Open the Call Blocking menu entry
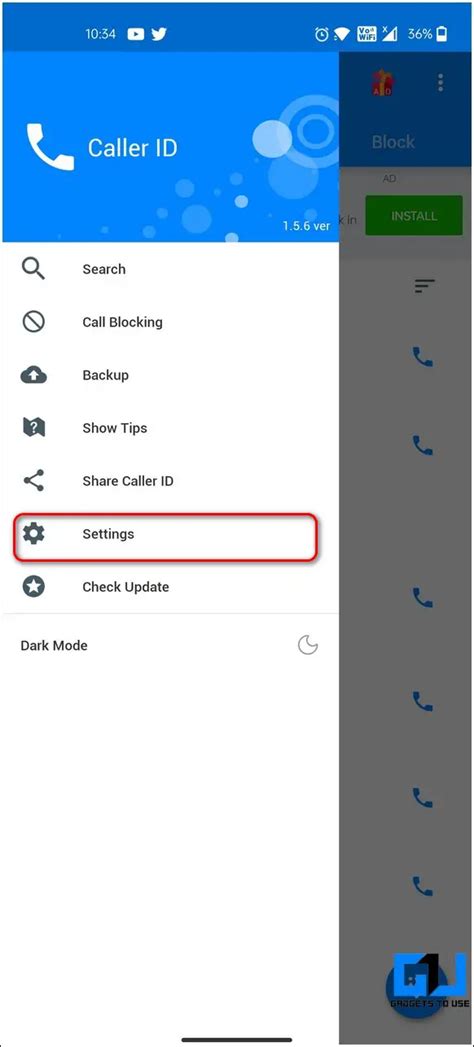 pos(170,322)
